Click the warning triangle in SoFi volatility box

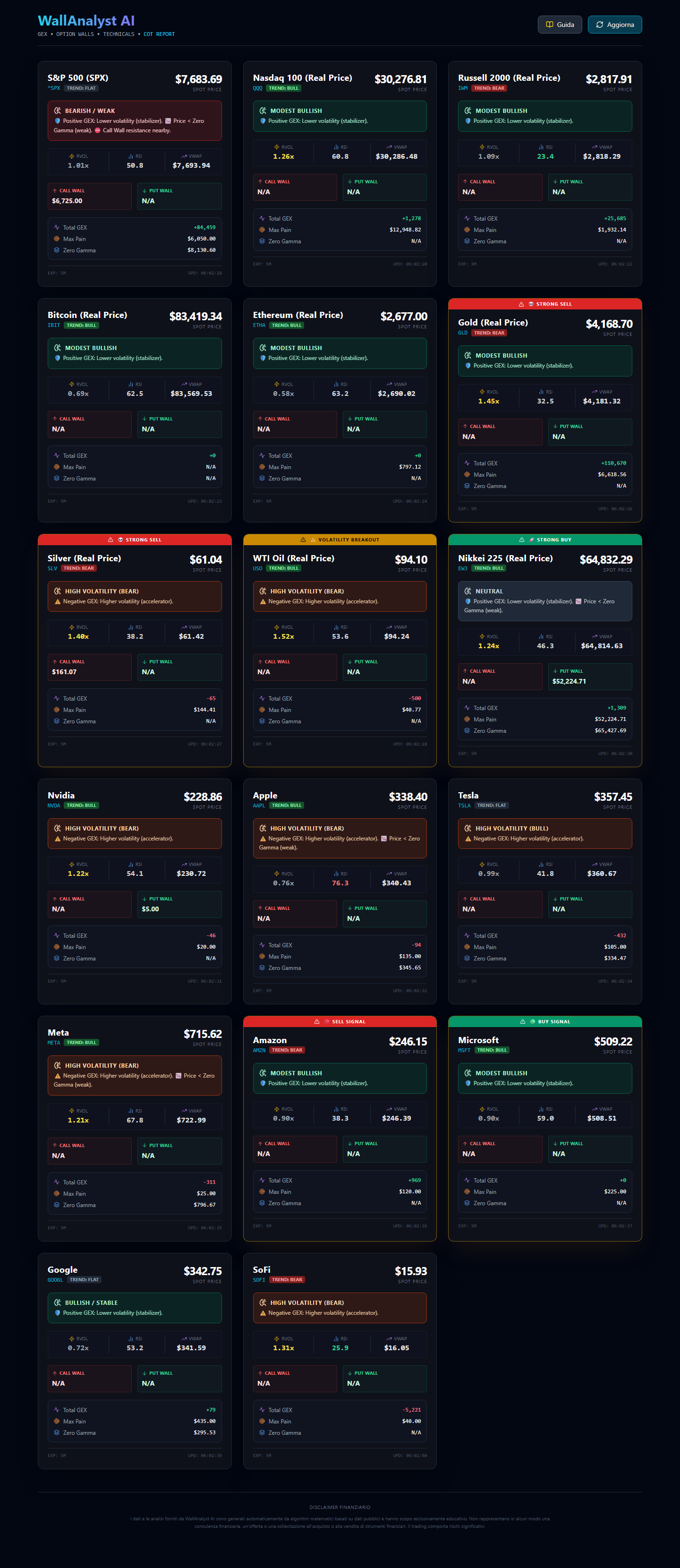click(x=263, y=1313)
